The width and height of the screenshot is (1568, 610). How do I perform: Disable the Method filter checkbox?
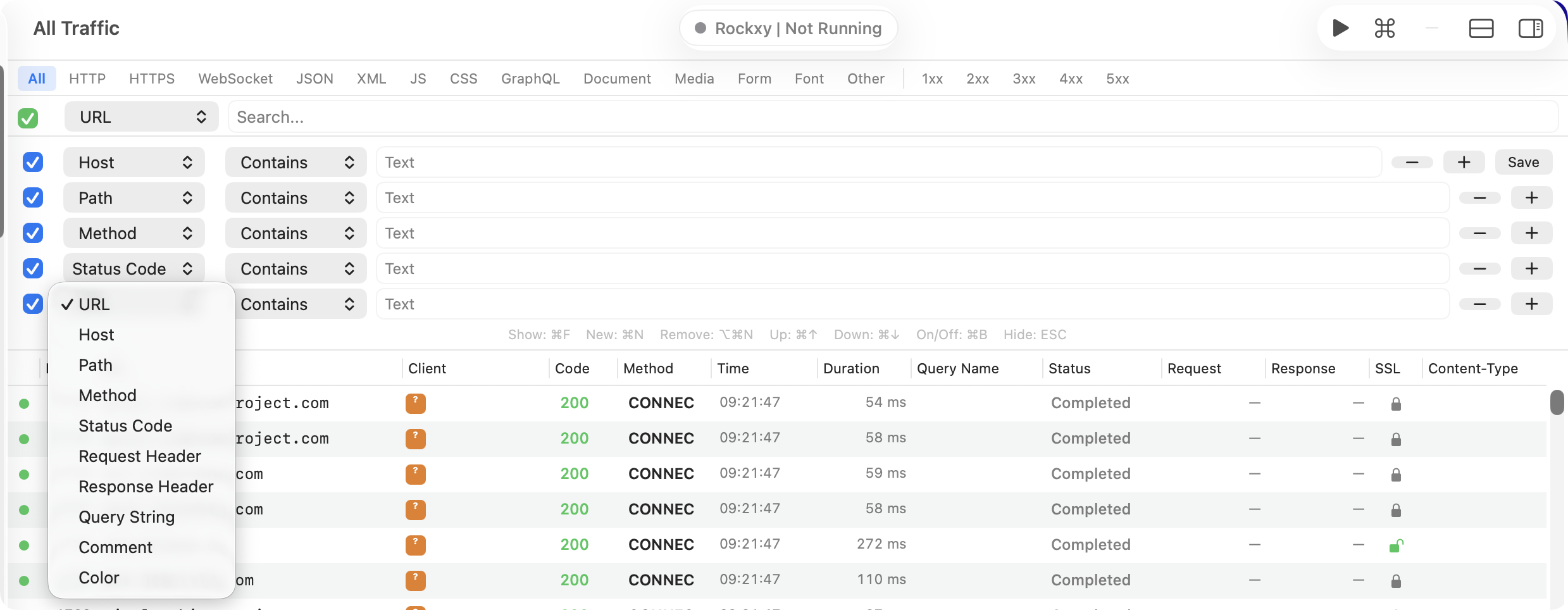point(33,233)
